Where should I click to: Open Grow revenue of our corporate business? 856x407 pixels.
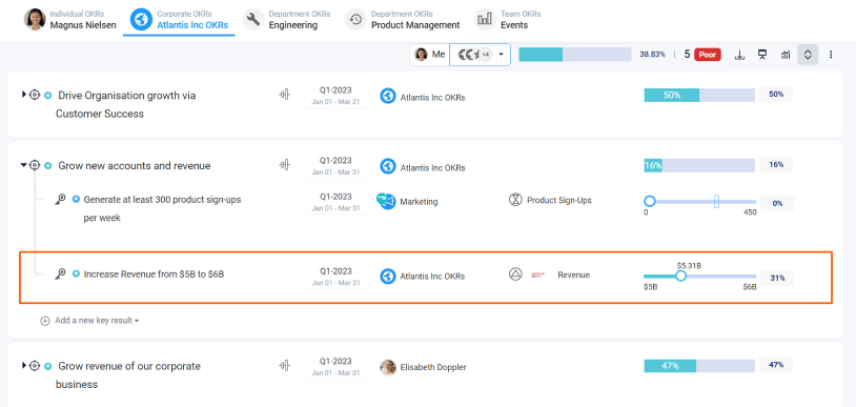(x=129, y=375)
